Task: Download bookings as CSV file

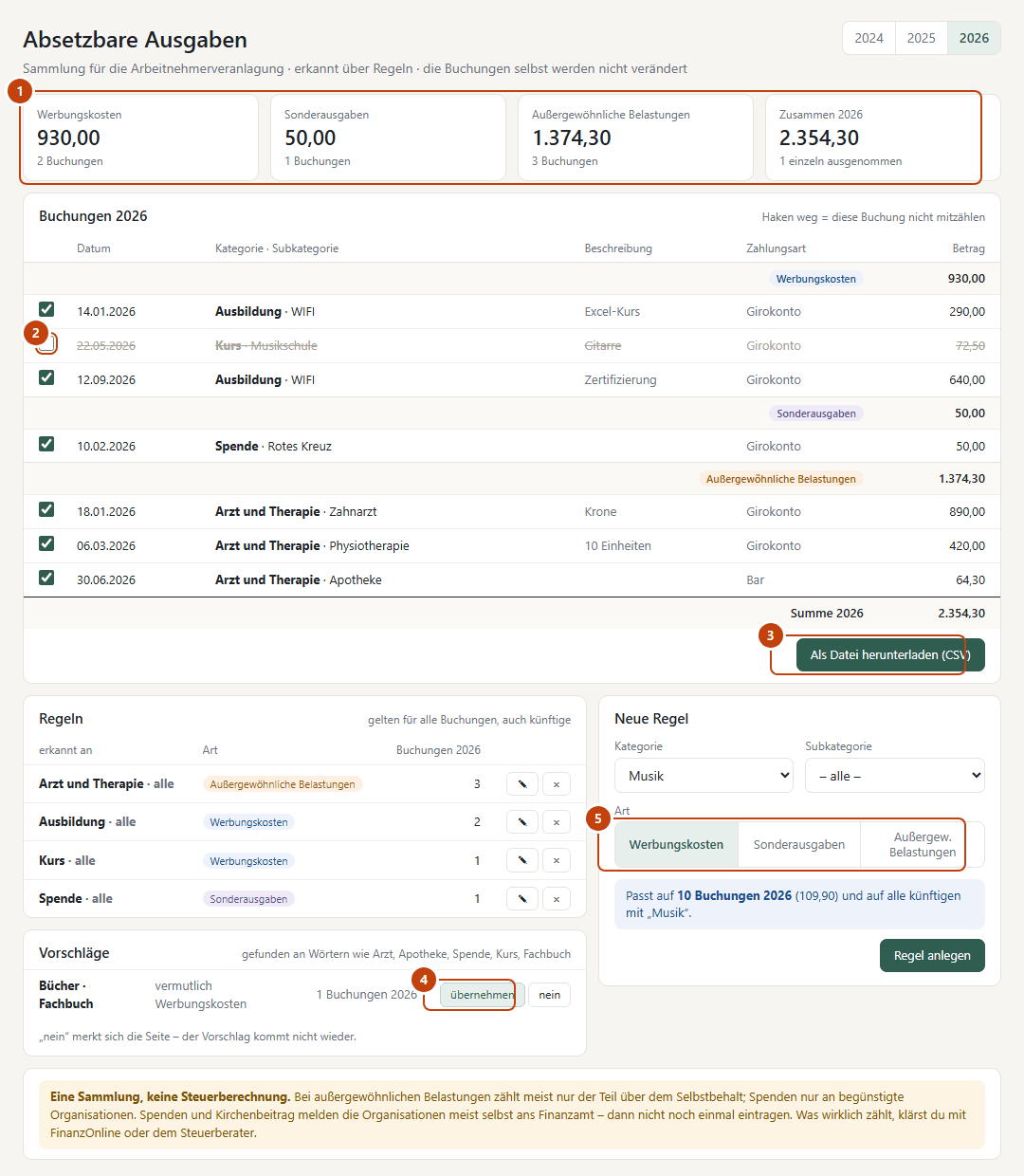Action: click(x=890, y=655)
